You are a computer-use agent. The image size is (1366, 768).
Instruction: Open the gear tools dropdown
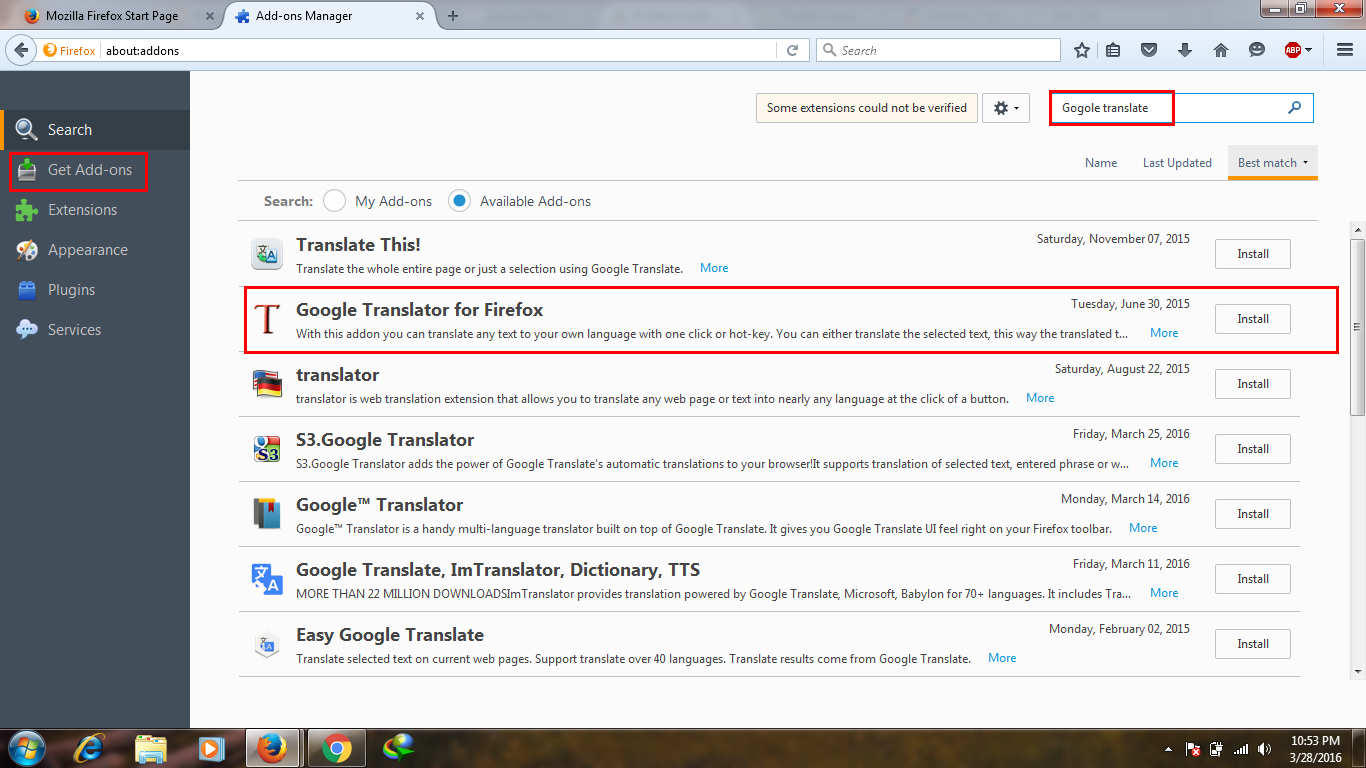1006,108
